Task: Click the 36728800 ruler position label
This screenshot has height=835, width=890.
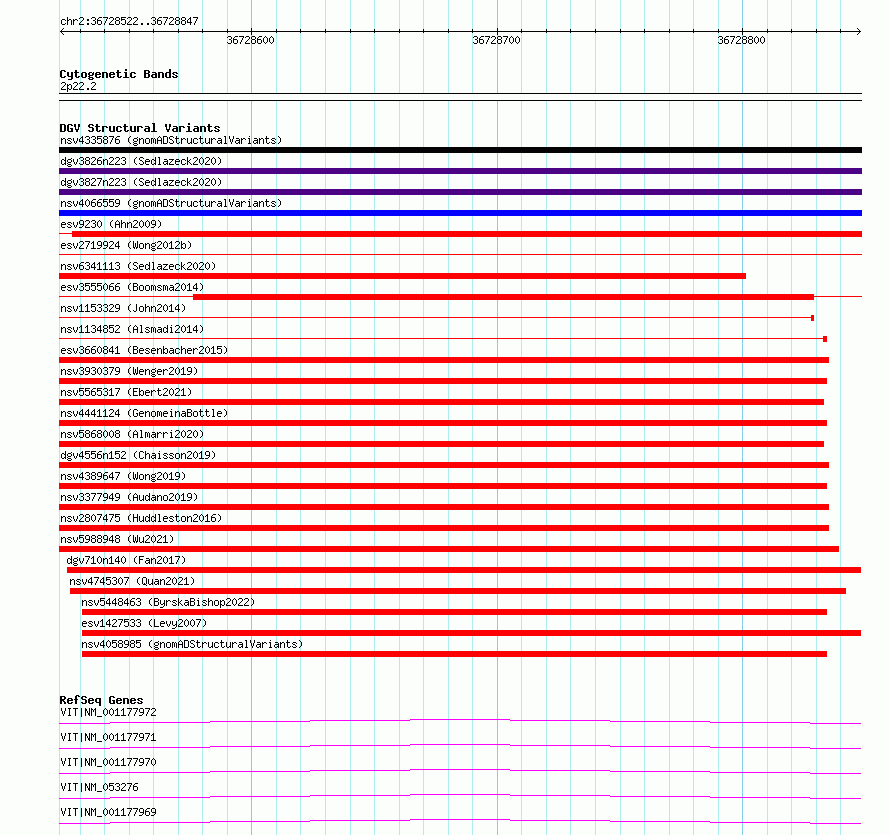Action: click(741, 40)
